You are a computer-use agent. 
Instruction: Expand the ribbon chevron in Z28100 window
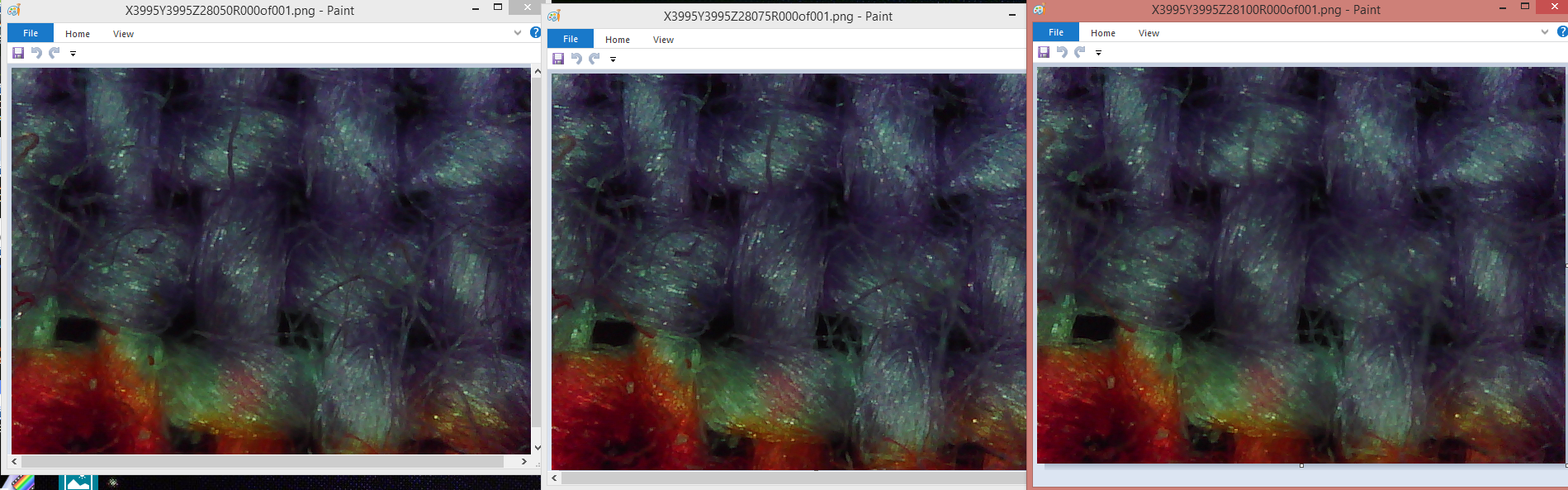click(1545, 32)
